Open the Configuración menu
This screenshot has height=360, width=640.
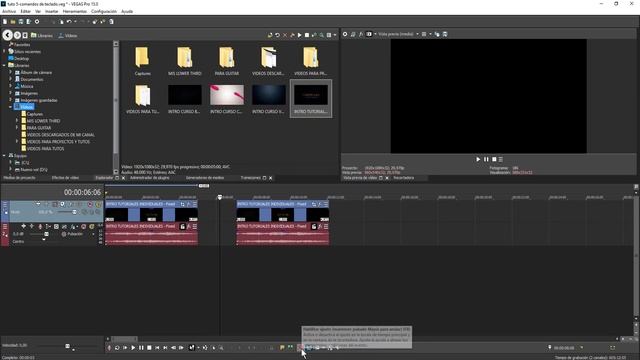pyautogui.click(x=104, y=11)
